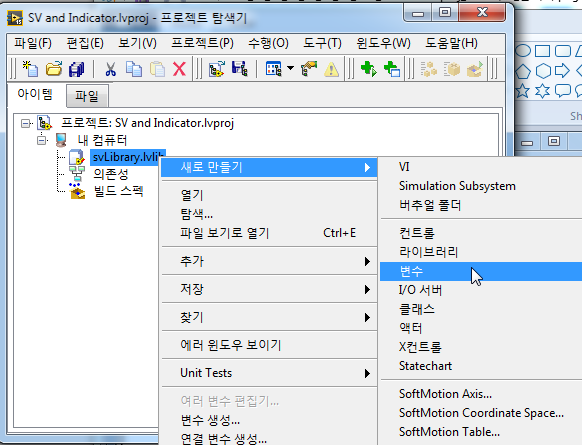Click the Paste clipboard icon
Screen dimensions: 582x445
coord(157,69)
